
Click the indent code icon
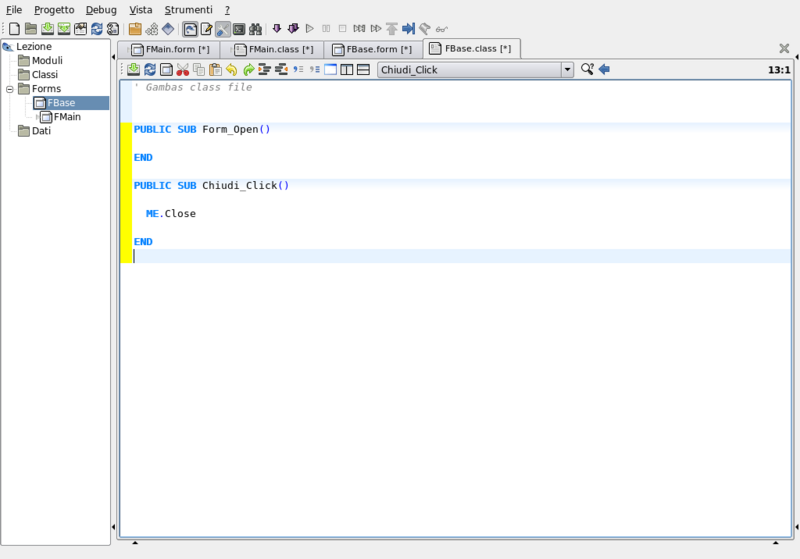click(264, 69)
